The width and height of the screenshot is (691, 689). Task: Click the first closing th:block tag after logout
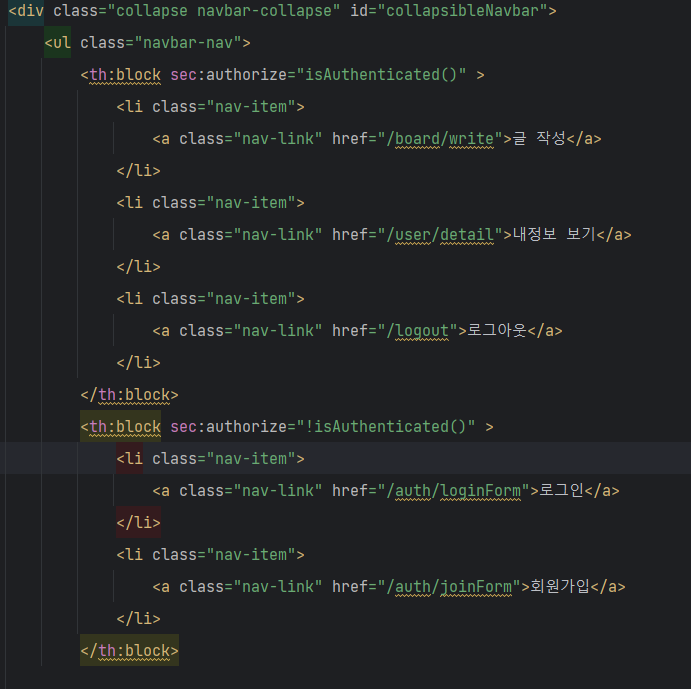pos(130,395)
